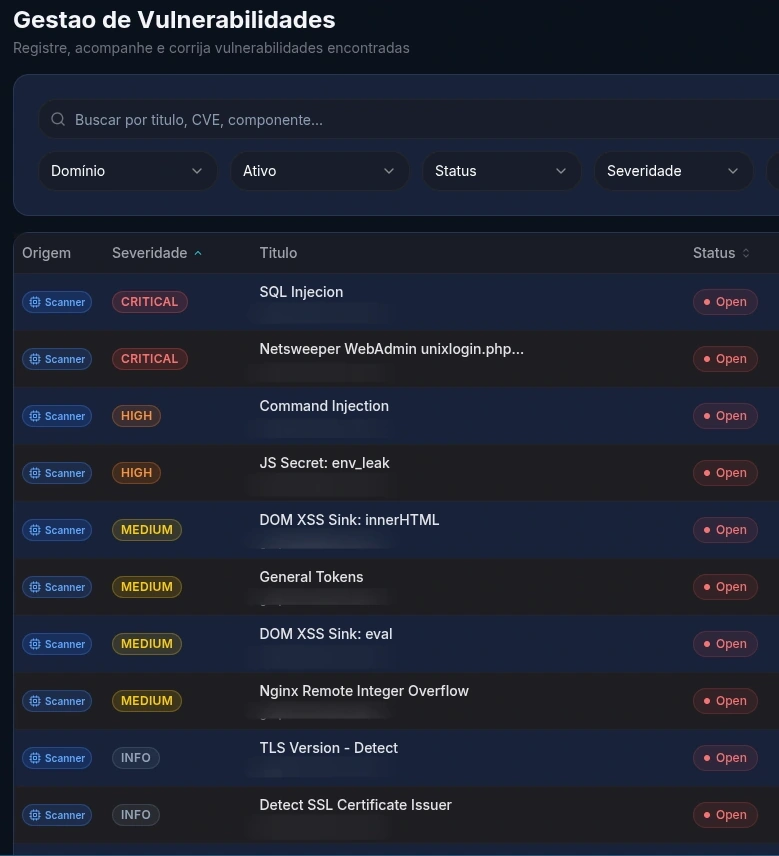Screen dimensions: 779x856
Task: Click Scanner badge in DOM XSS innerHTML row
Action: pos(57,530)
